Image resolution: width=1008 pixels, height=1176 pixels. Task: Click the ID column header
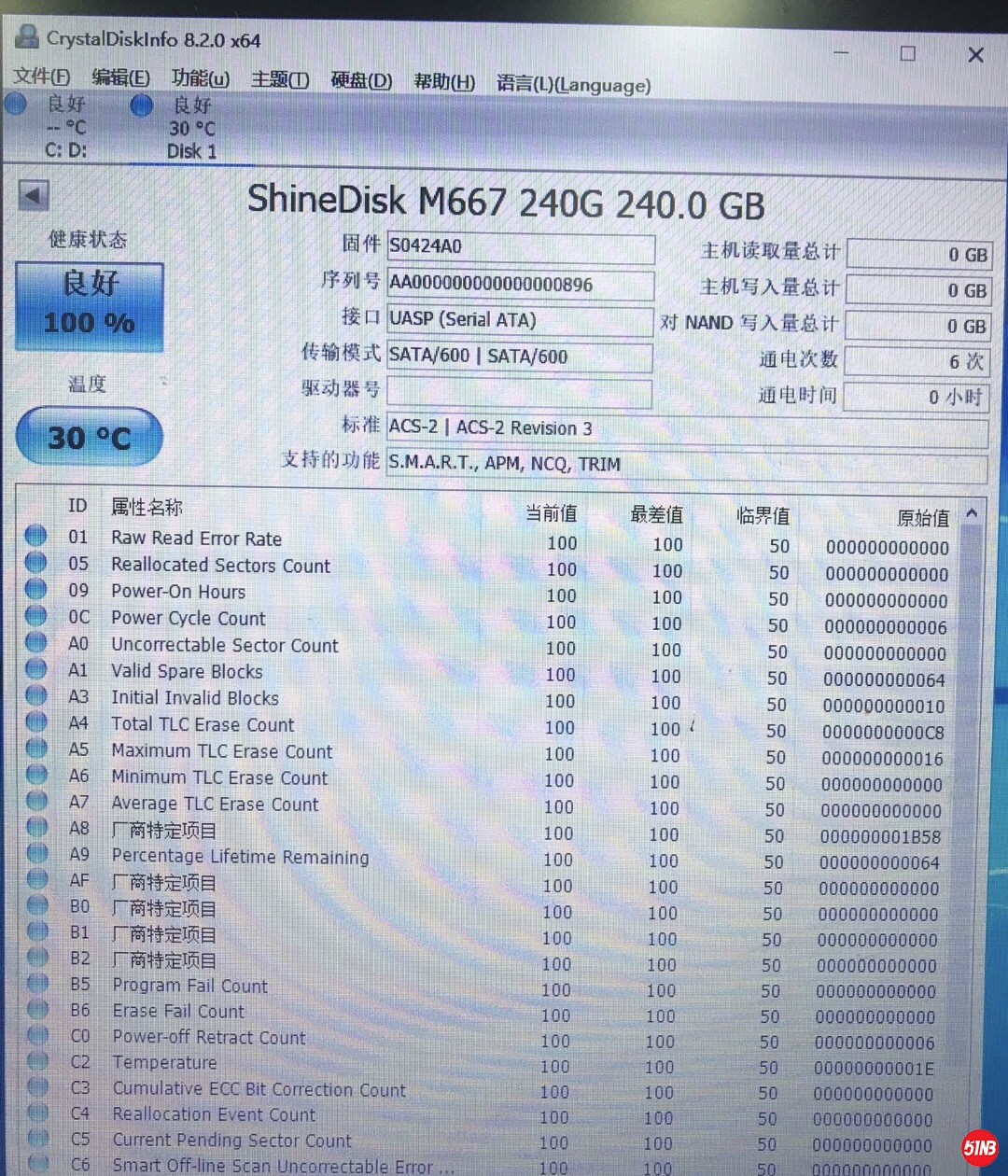click(x=77, y=506)
